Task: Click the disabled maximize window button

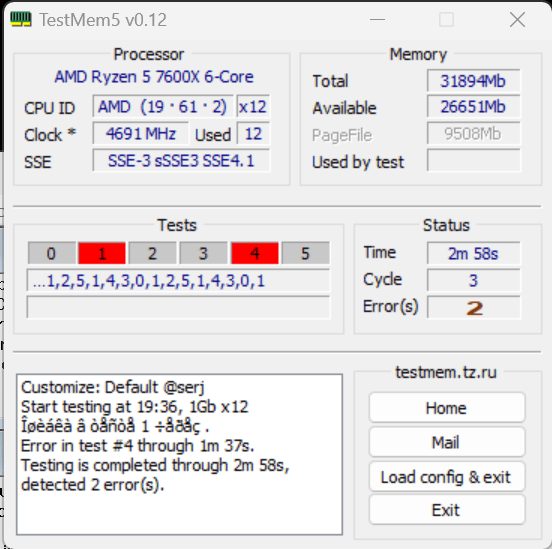Action: (446, 19)
